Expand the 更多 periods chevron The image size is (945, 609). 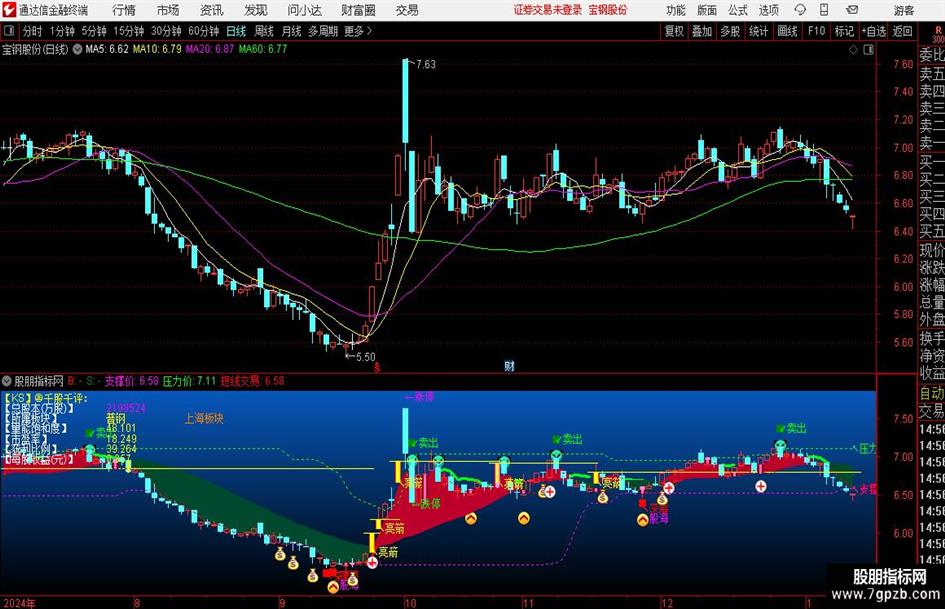coord(369,31)
